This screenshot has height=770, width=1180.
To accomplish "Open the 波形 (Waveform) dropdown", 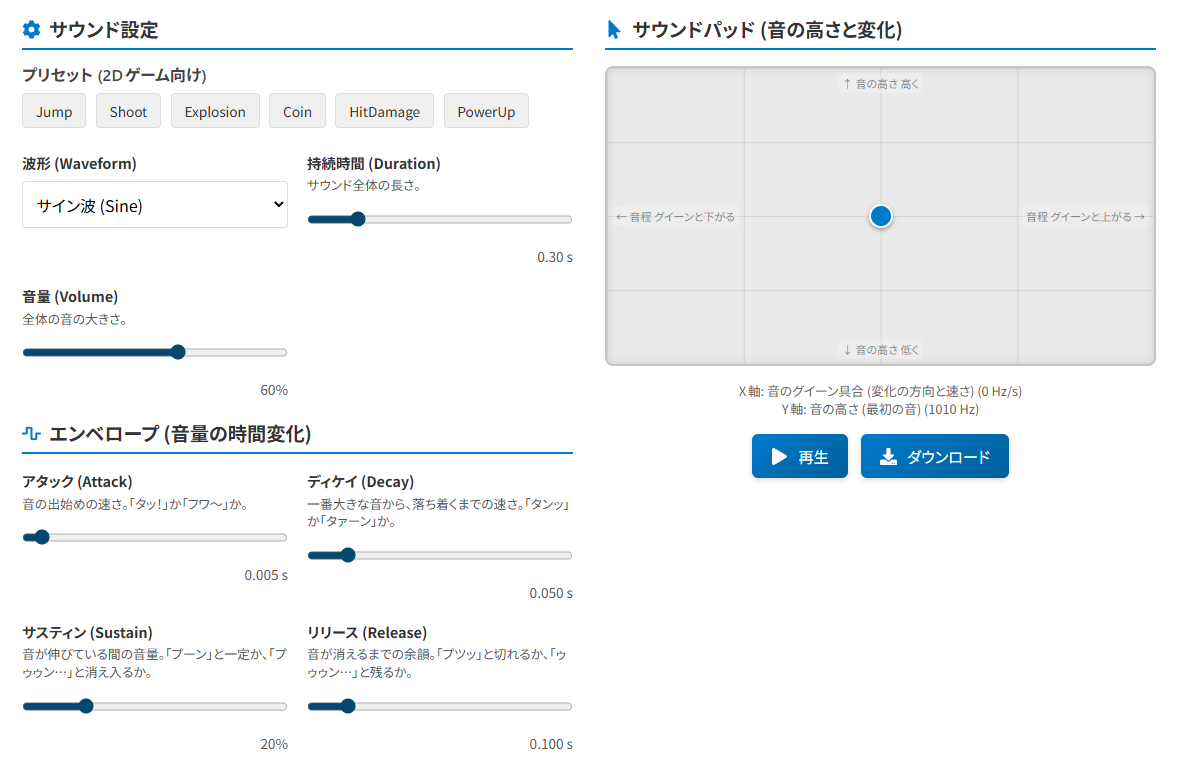I will 155,205.
